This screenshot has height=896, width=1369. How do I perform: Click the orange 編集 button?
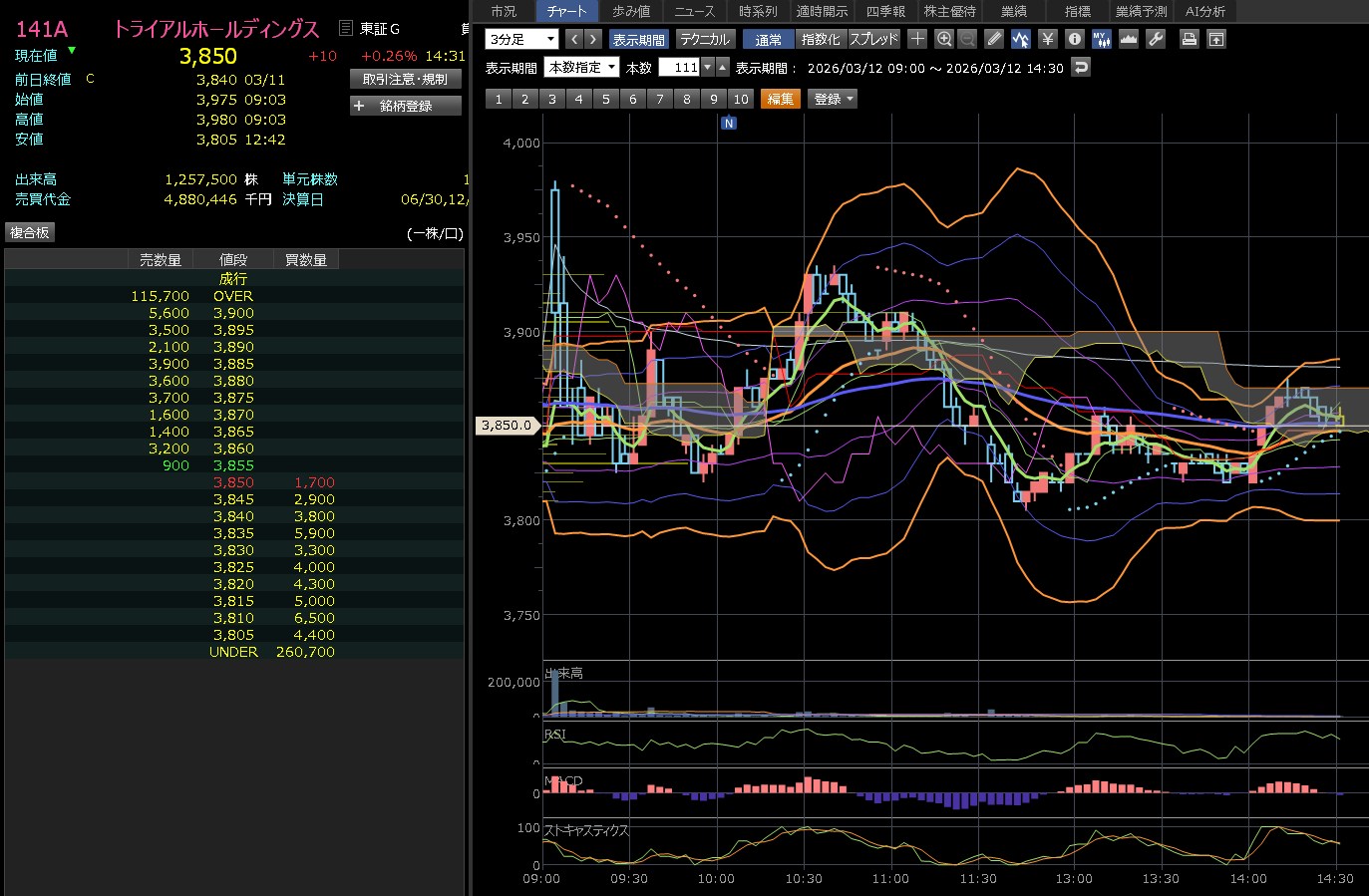[x=781, y=99]
